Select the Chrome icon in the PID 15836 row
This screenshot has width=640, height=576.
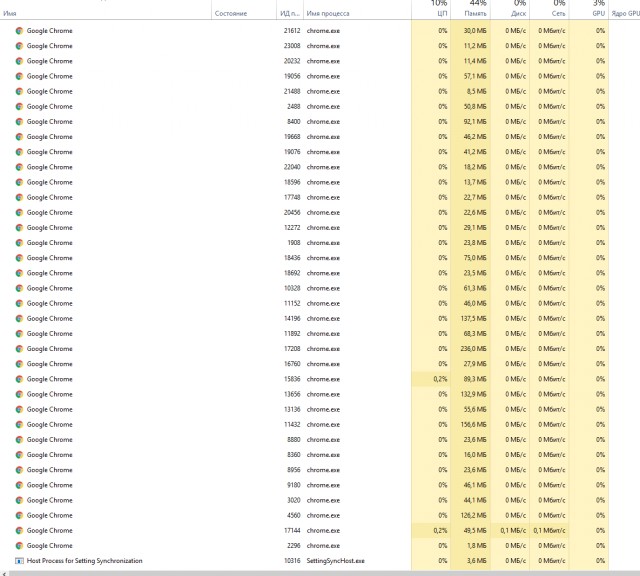click(19, 379)
